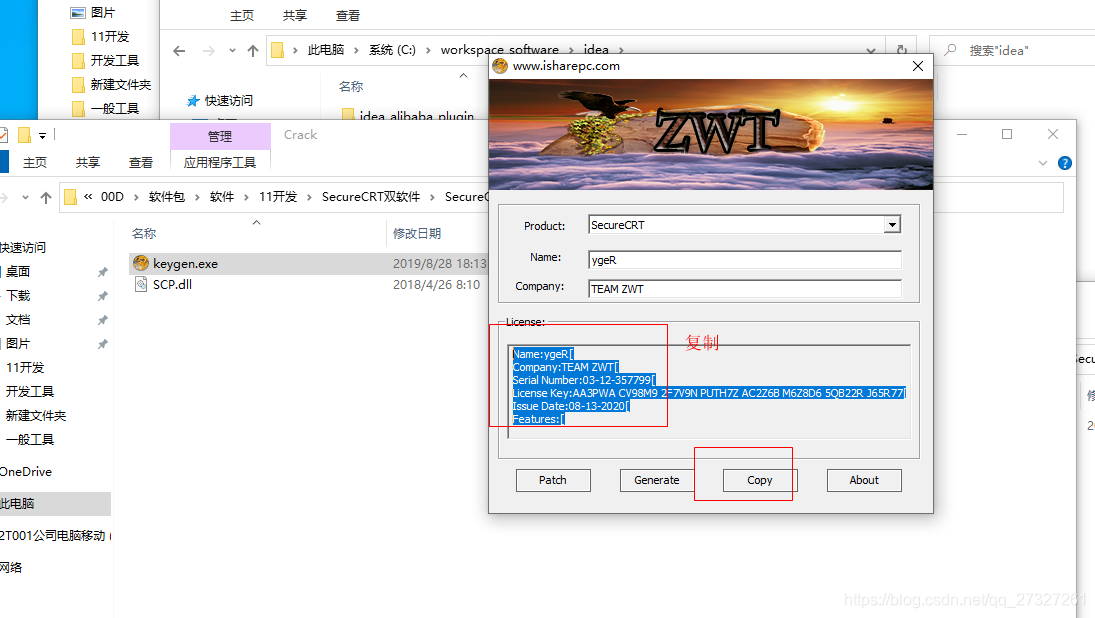This screenshot has width=1095, height=618.
Task: Minimize the Crack explorer window
Action: coord(962,134)
